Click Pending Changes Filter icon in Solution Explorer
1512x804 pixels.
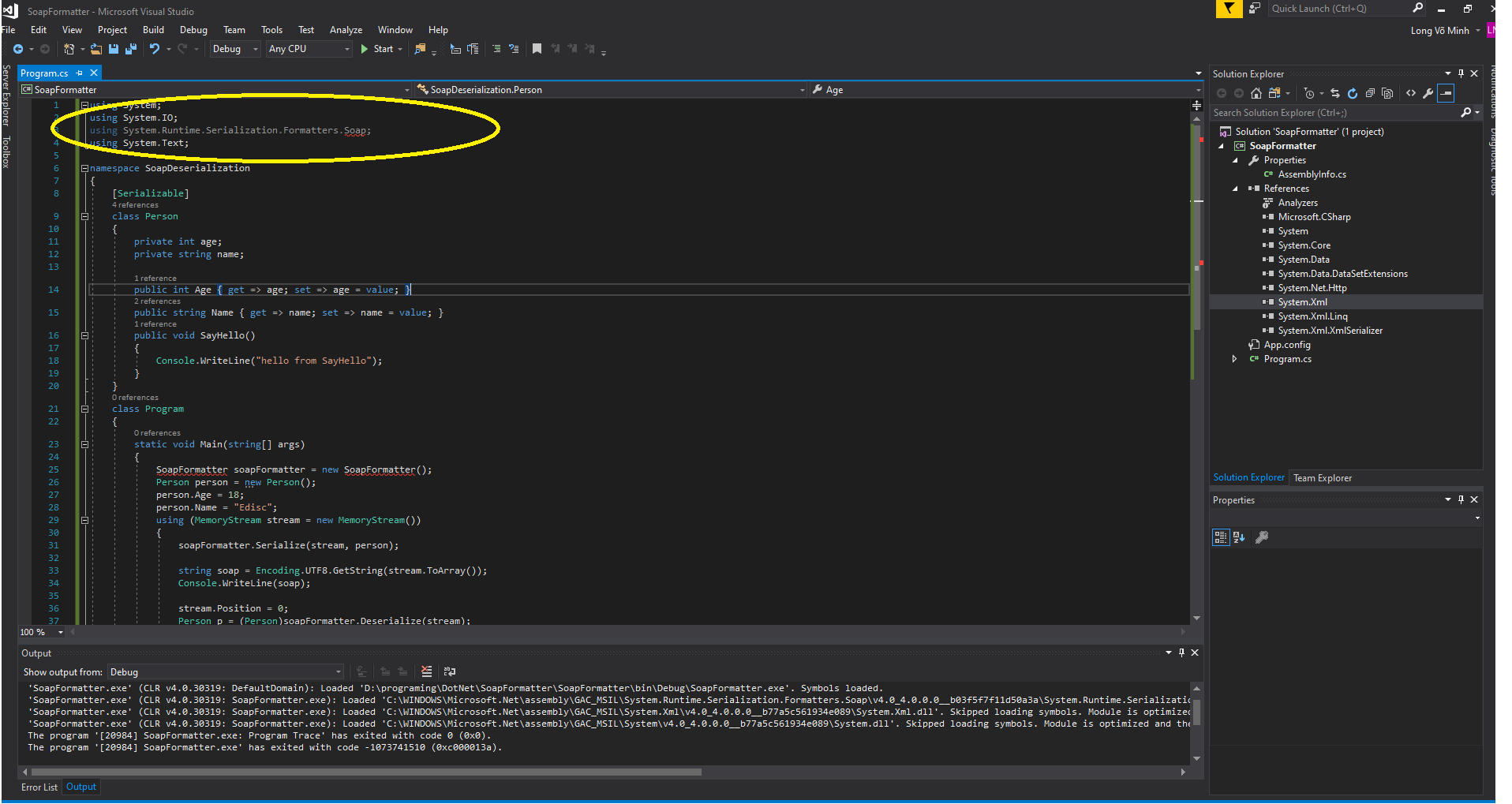[x=1309, y=93]
